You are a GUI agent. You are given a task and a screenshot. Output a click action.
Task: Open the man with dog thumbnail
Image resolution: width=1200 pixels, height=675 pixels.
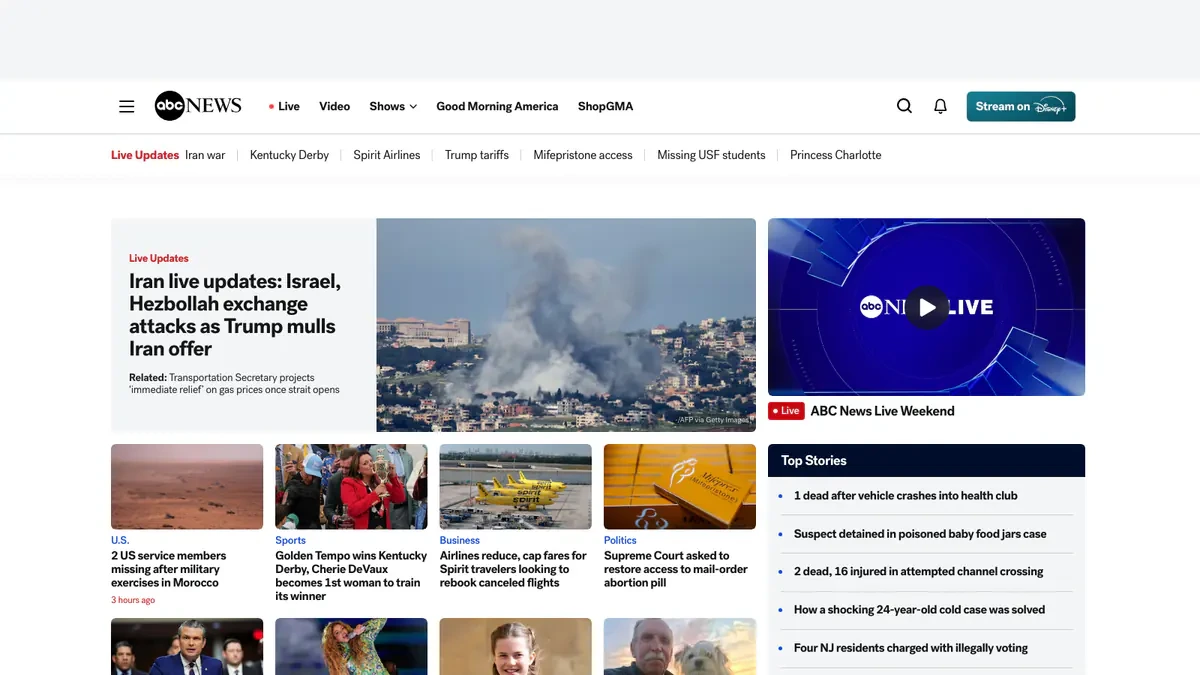click(x=680, y=646)
